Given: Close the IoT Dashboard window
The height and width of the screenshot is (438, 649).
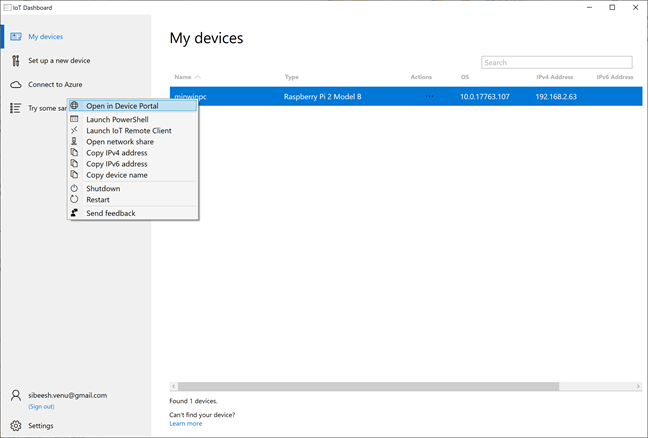Looking at the screenshot, I should tap(636, 7).
